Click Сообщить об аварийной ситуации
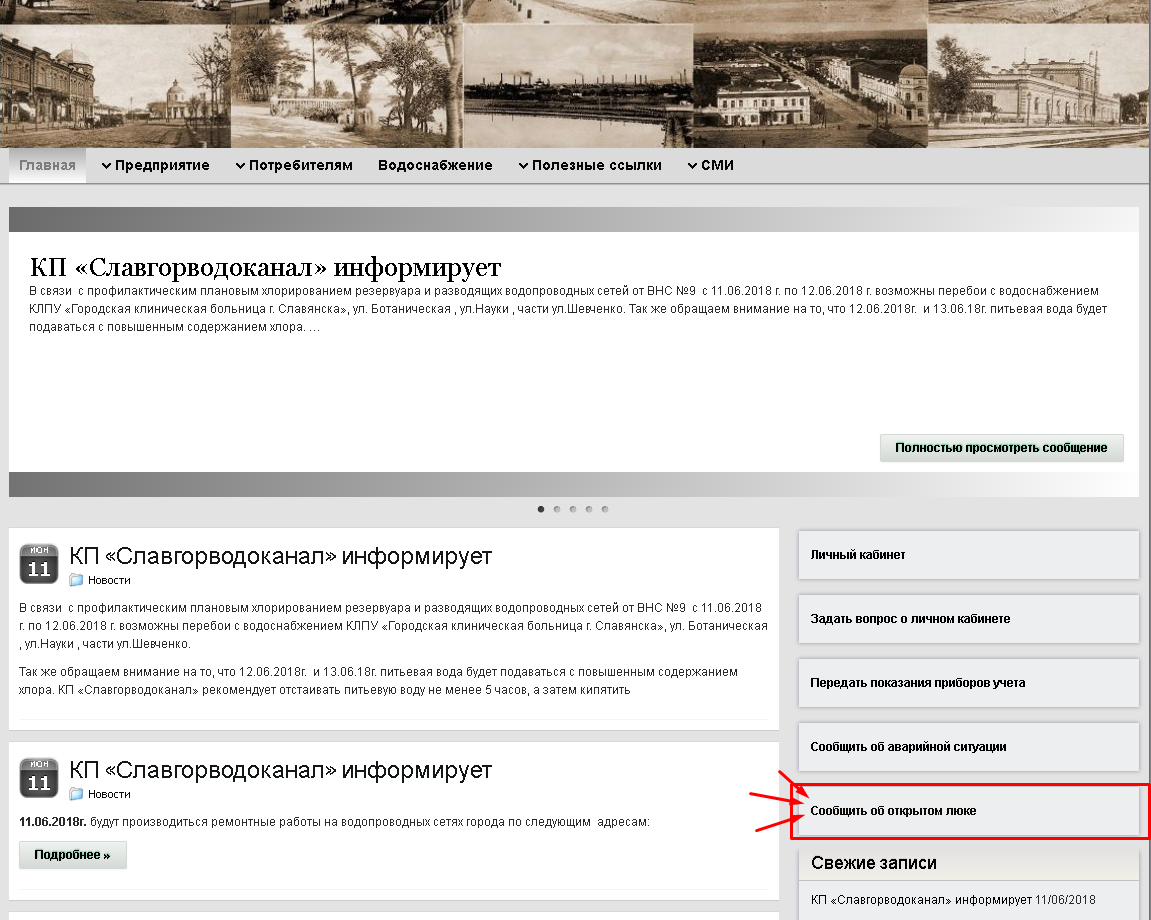Image resolution: width=1151 pixels, height=920 pixels. click(968, 747)
